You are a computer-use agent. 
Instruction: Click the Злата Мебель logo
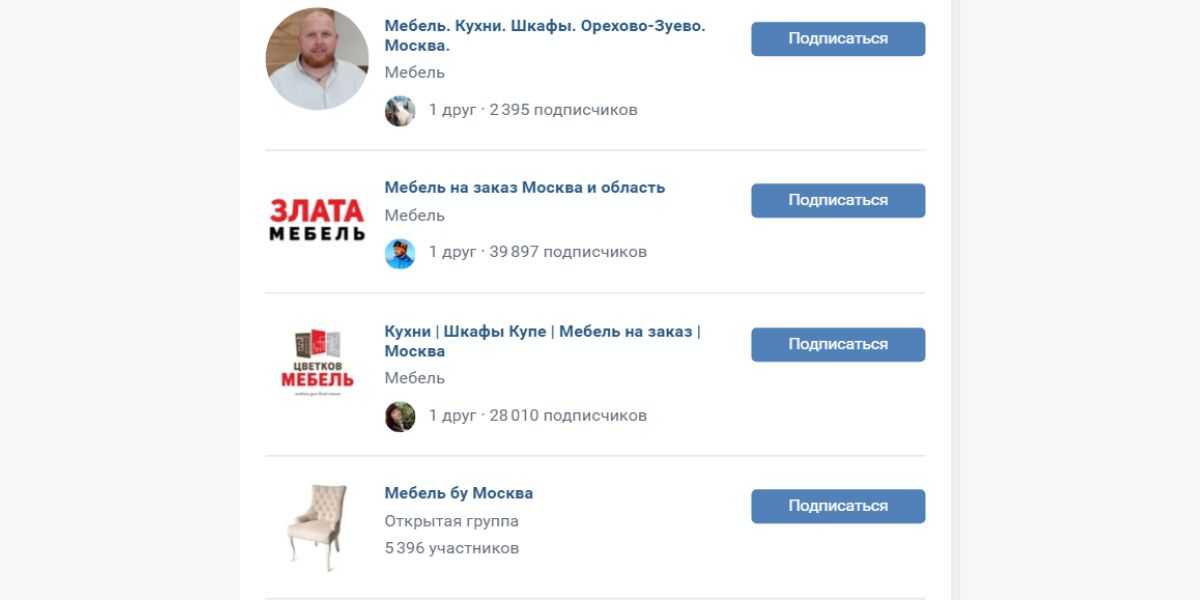pyautogui.click(x=317, y=219)
